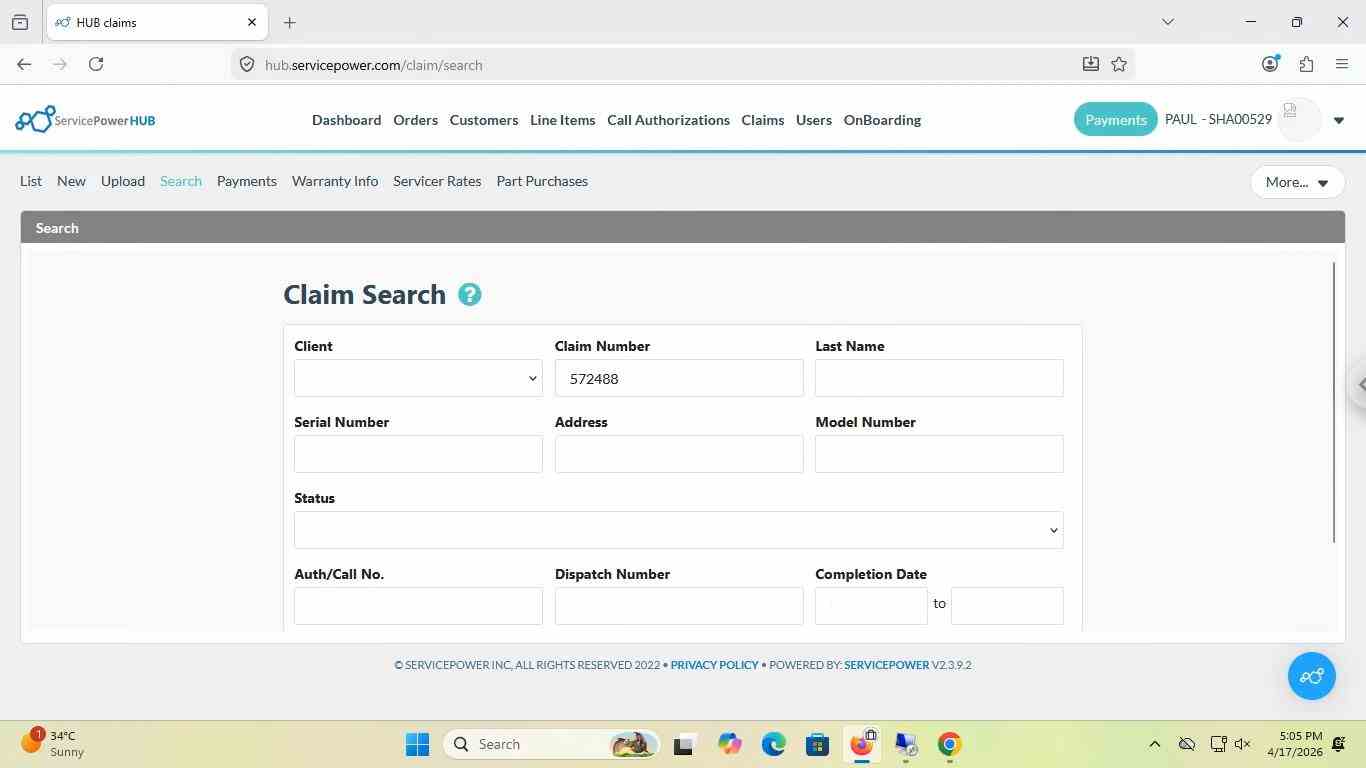Expand the user account menu arrow
Viewport: 1366px width, 768px height.
point(1339,121)
